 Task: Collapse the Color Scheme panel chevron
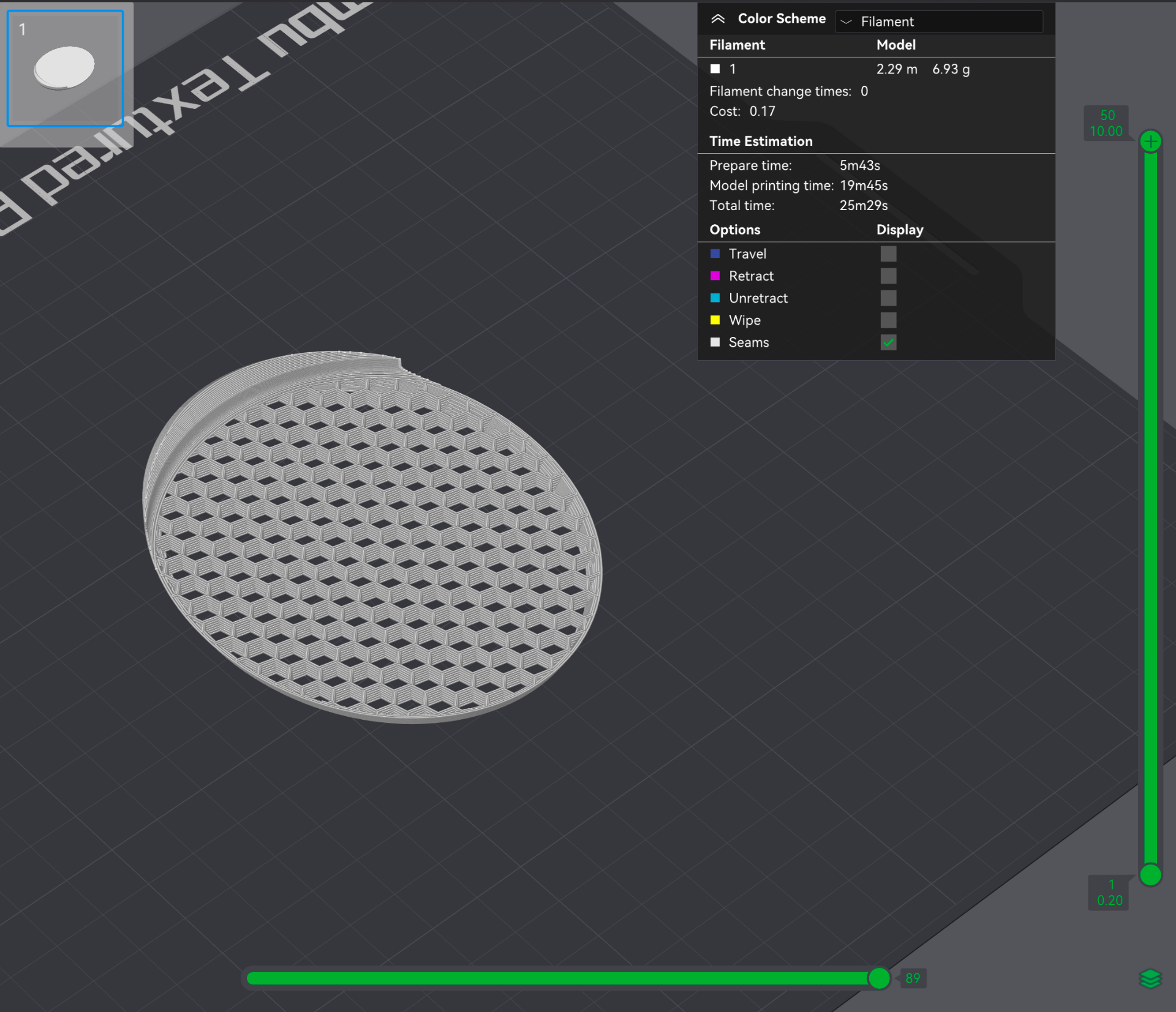(718, 19)
